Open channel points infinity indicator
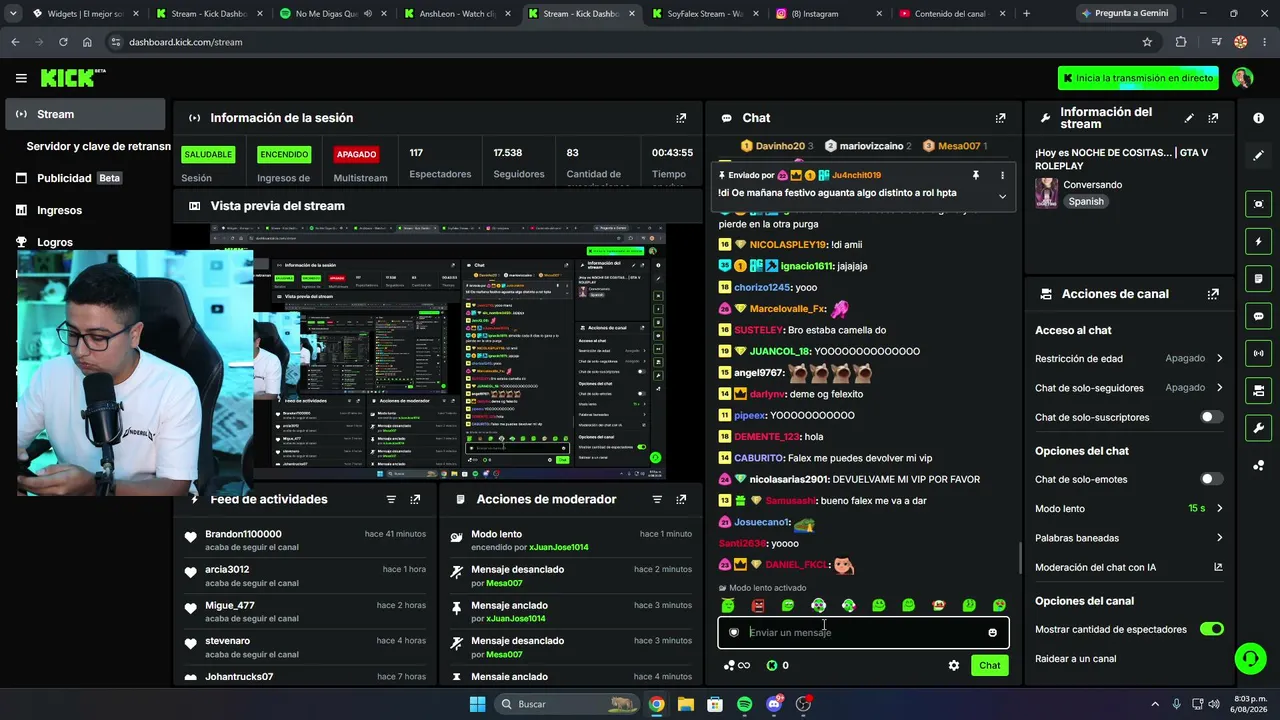The height and width of the screenshot is (720, 1280). (737, 665)
